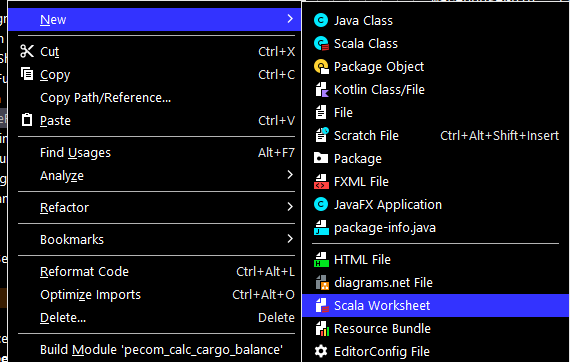This screenshot has width=570, height=362.
Task: Click the Kotlin Class/File icon
Action: click(x=322, y=89)
